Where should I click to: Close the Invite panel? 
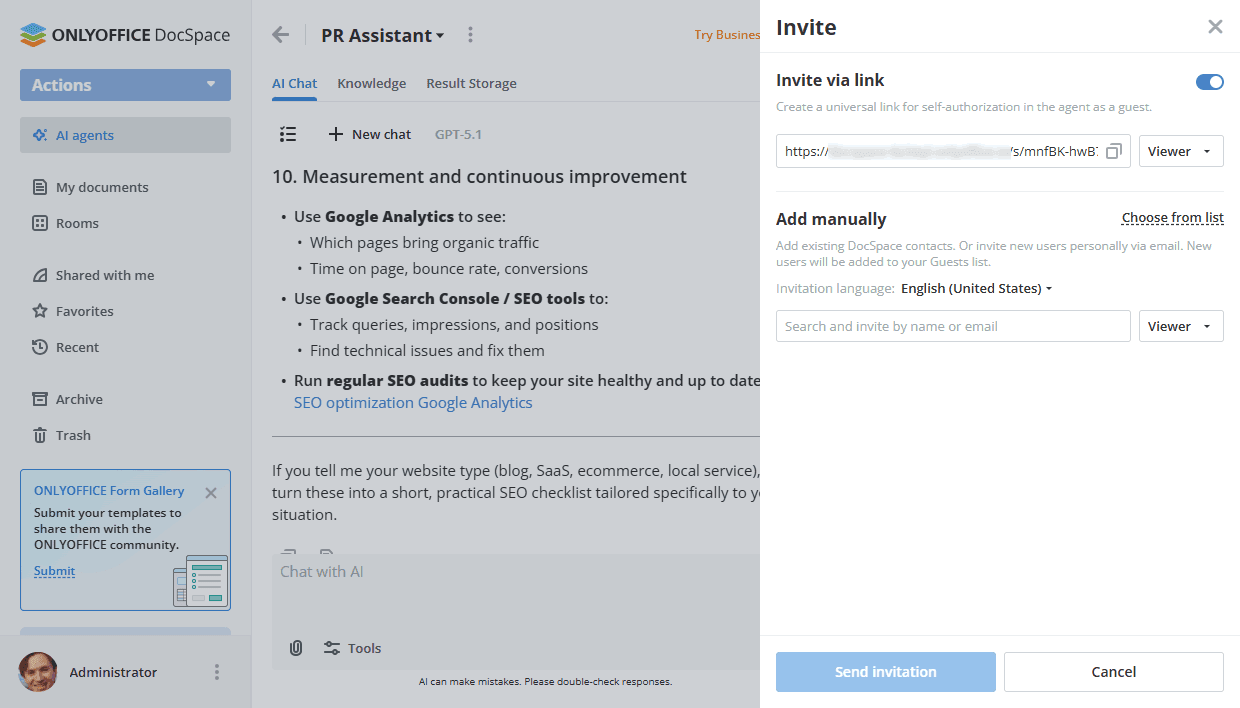click(1215, 27)
